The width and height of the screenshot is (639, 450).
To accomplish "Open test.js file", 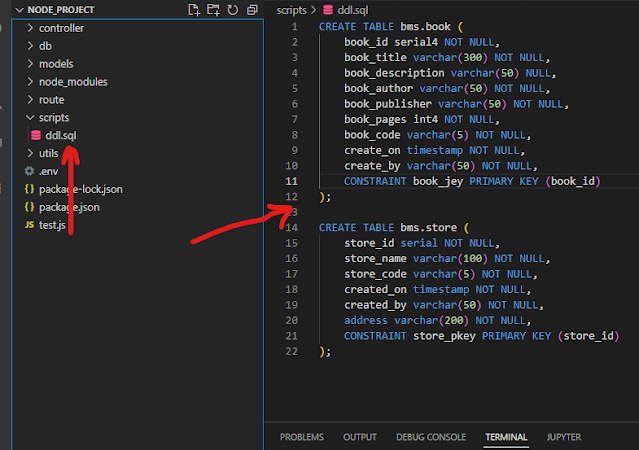I will click(x=52, y=225).
